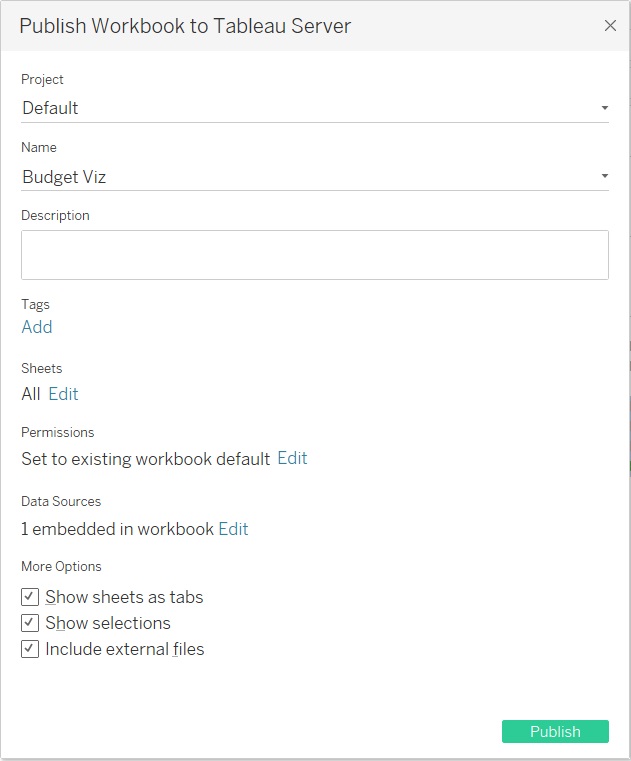Uncheck the Show sheets as tabs checkbox
The height and width of the screenshot is (761, 631).
(30, 597)
